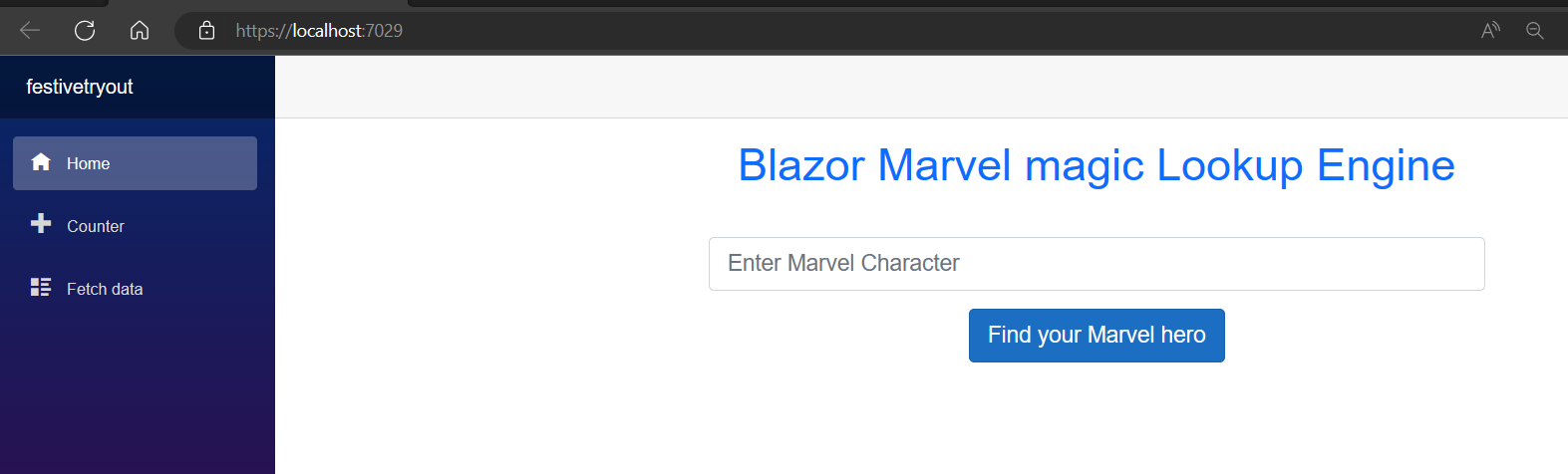Click the house icon in the sidebar
This screenshot has width=1568, height=474.
41,162
